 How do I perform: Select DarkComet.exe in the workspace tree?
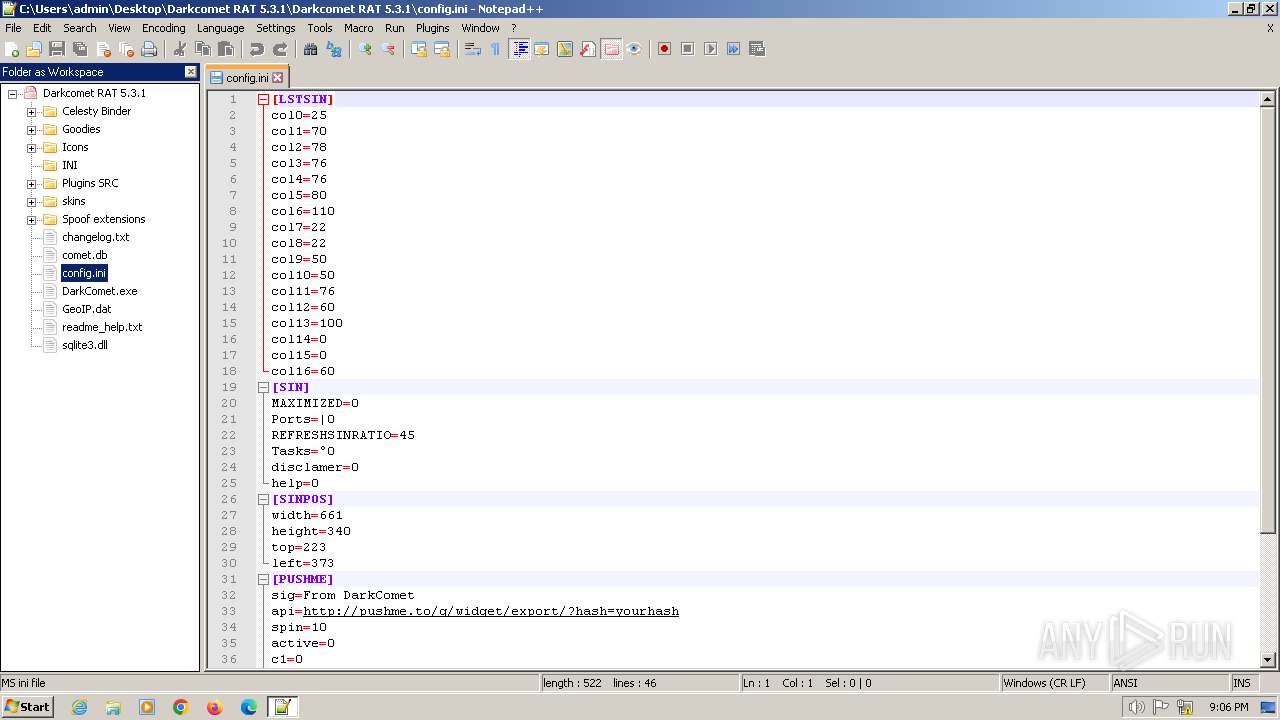[99, 291]
